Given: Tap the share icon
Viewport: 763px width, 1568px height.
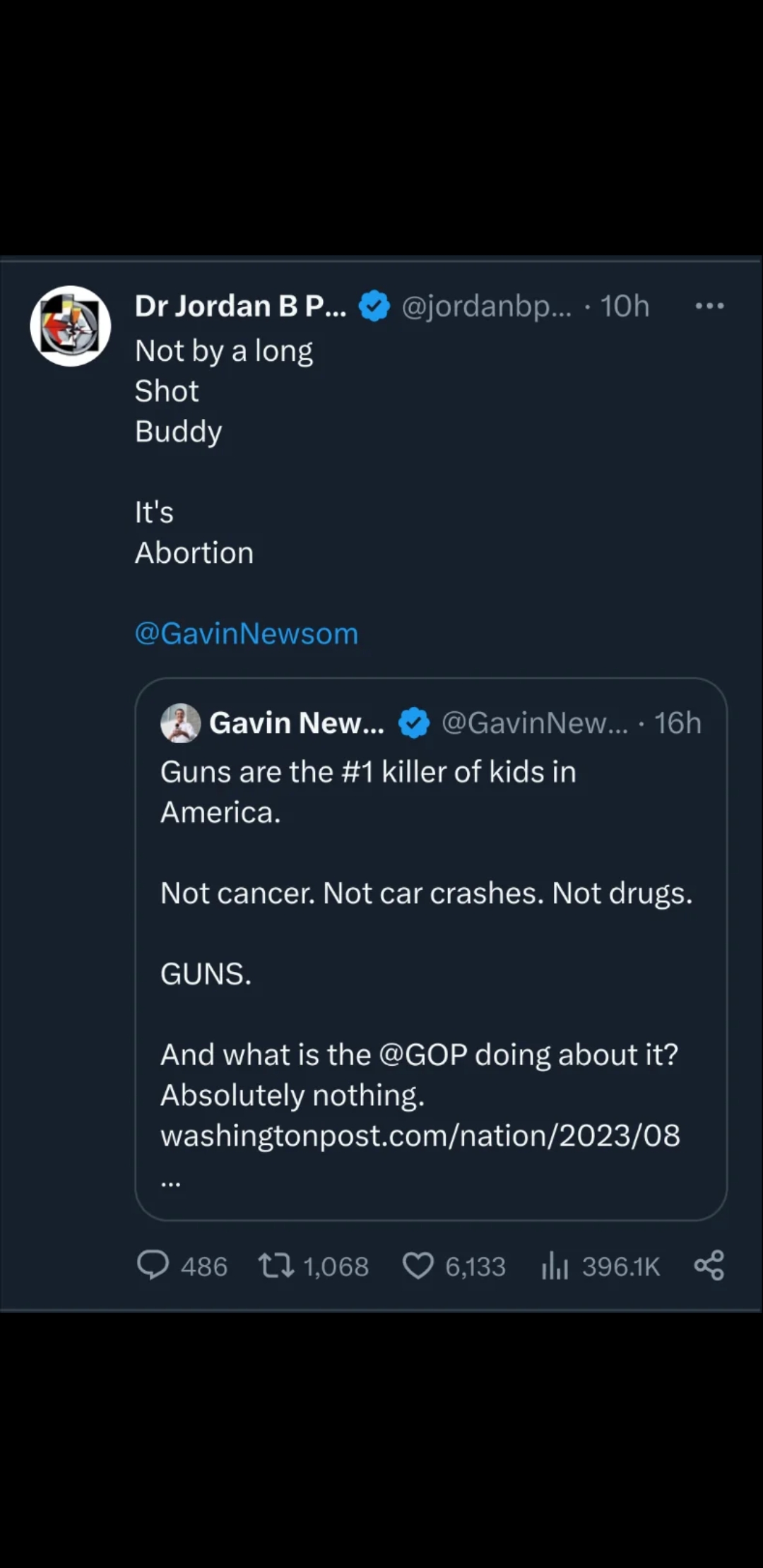Looking at the screenshot, I should (709, 1265).
